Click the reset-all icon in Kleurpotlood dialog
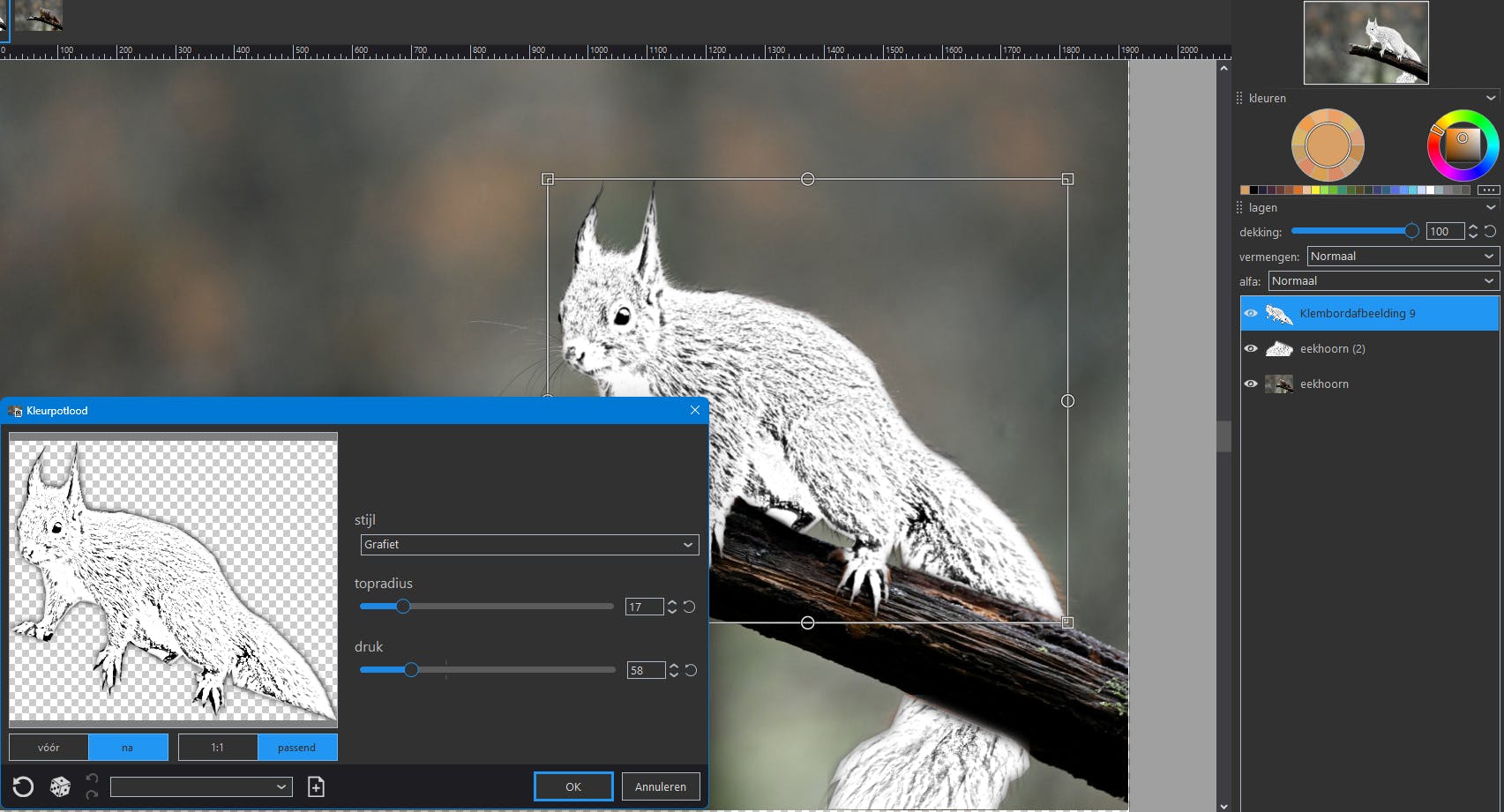Image resolution: width=1504 pixels, height=812 pixels. [x=23, y=786]
